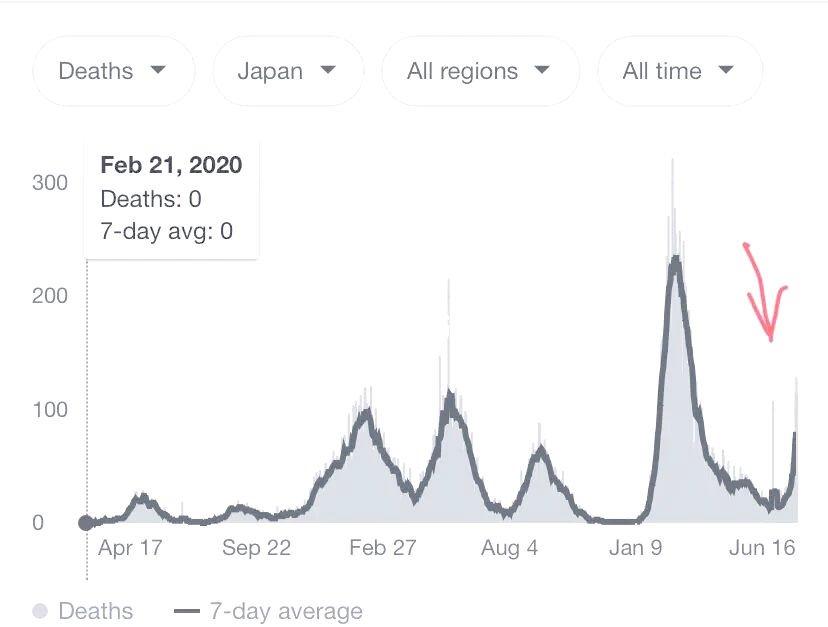Open the Deaths metric dropdown

click(112, 71)
